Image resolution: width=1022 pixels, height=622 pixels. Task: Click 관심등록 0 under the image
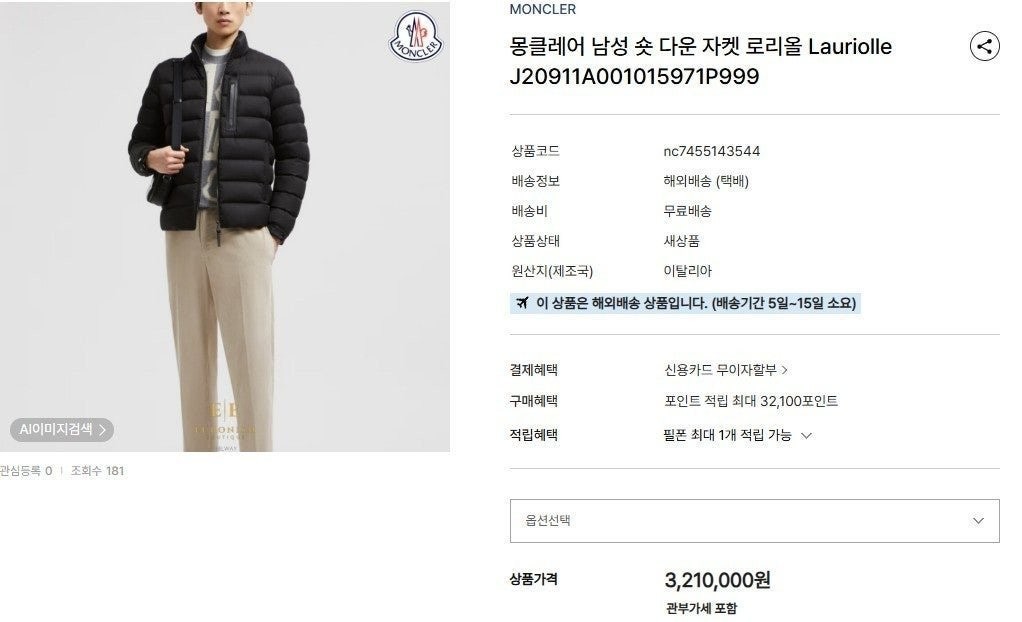pos(26,471)
